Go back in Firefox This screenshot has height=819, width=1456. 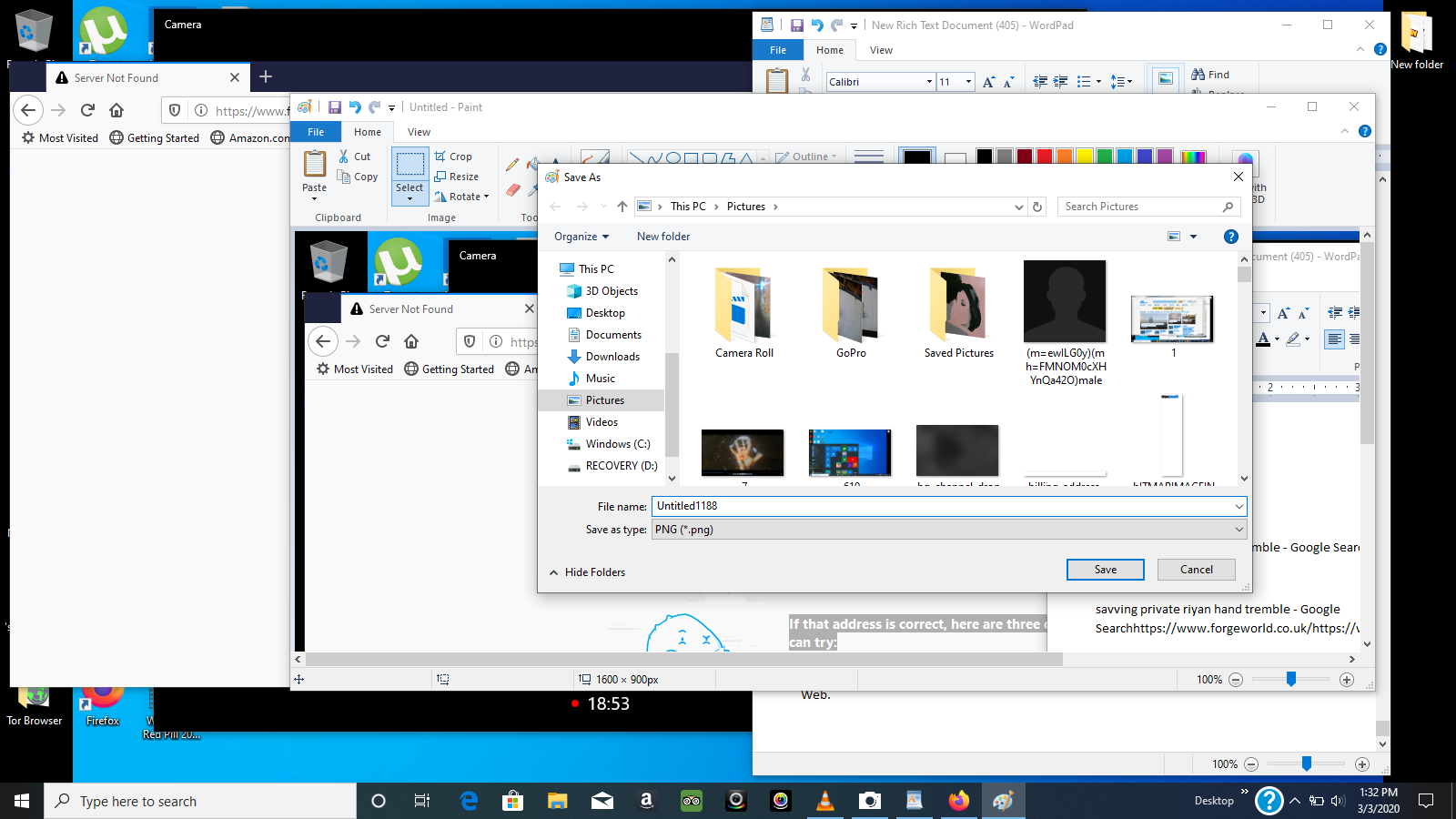coord(28,110)
